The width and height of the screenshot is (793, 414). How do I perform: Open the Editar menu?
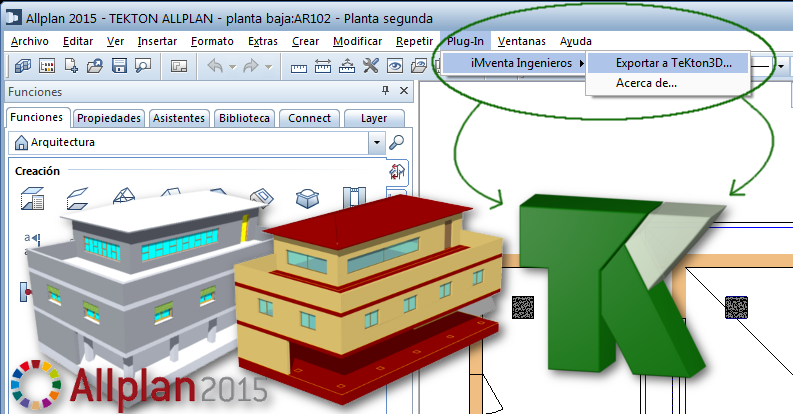(x=78, y=41)
